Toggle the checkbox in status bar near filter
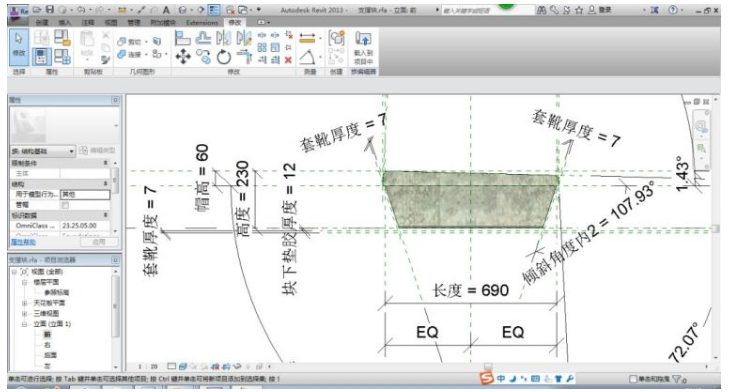The height and width of the screenshot is (392, 730). (x=633, y=379)
